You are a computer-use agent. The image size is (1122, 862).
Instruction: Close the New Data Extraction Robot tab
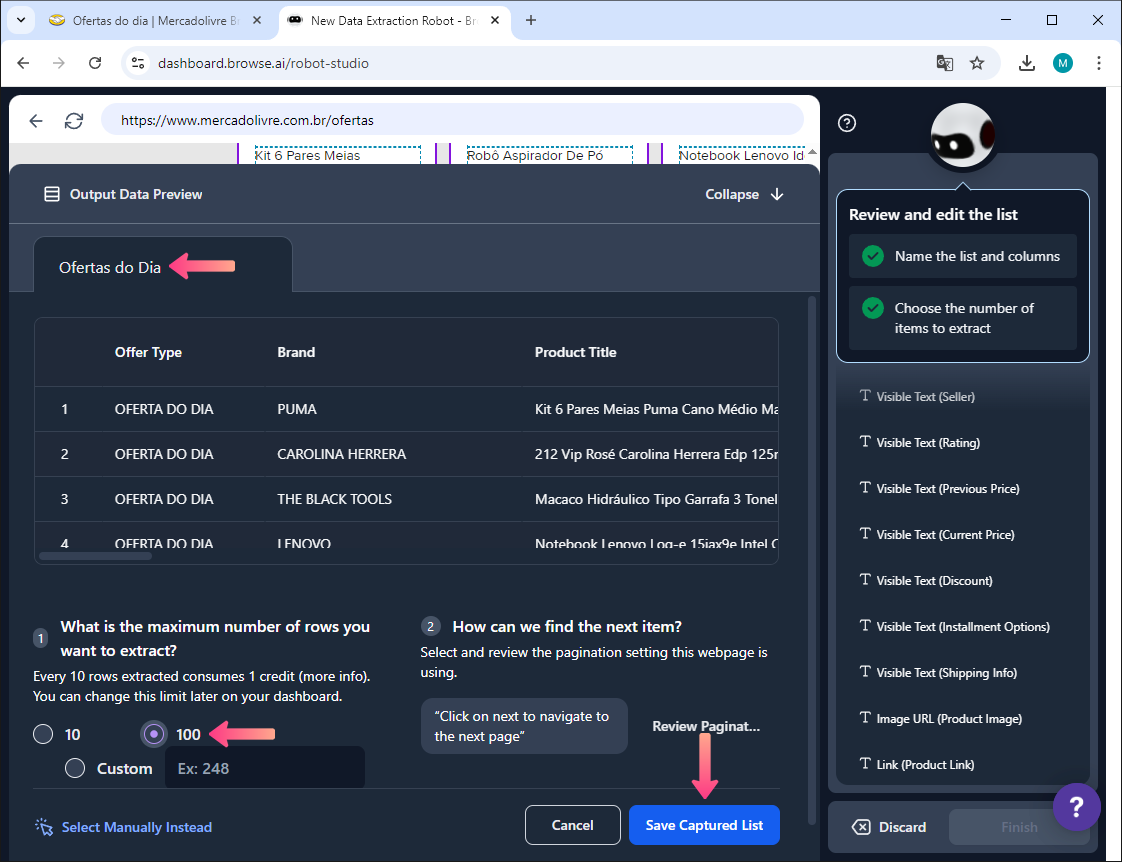[494, 21]
